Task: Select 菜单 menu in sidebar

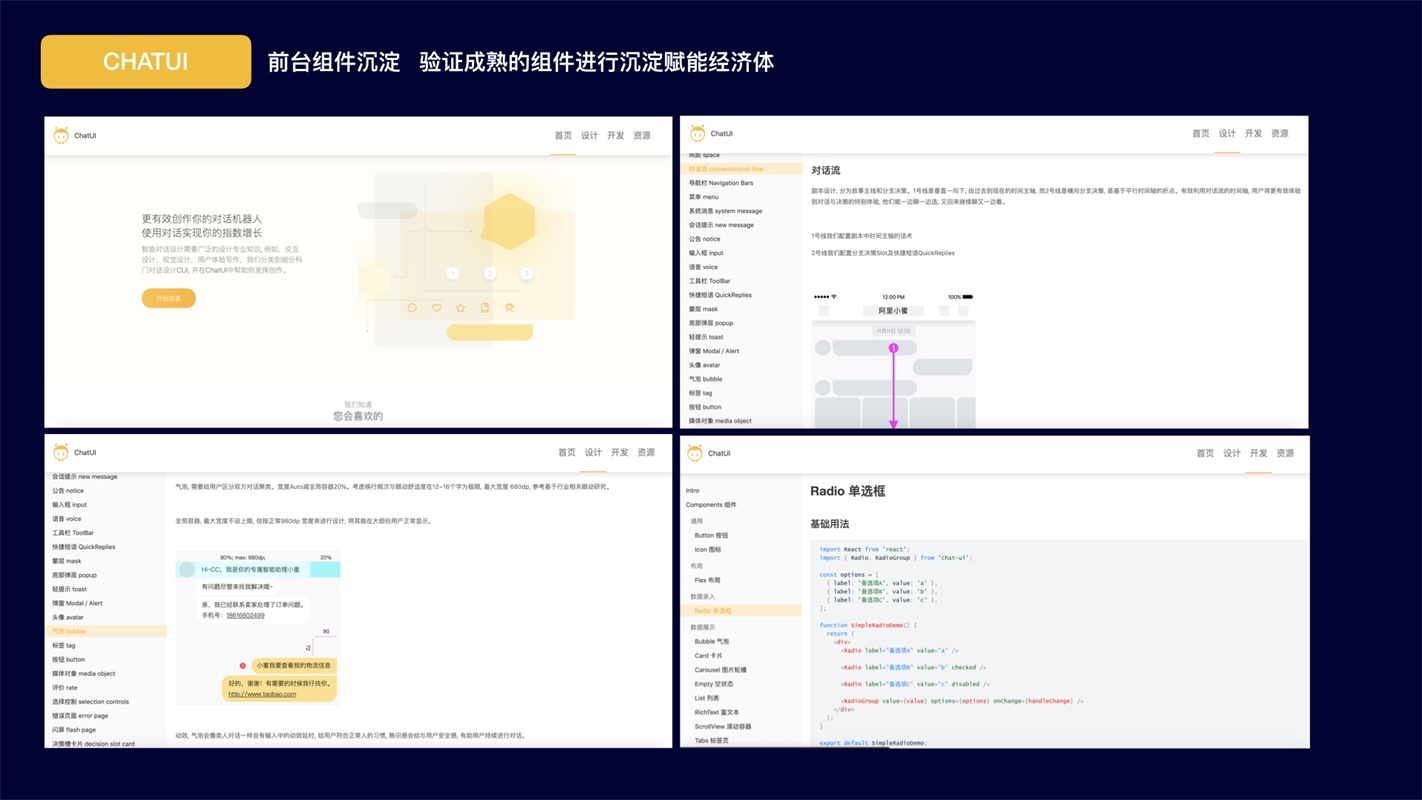Action: pos(703,197)
